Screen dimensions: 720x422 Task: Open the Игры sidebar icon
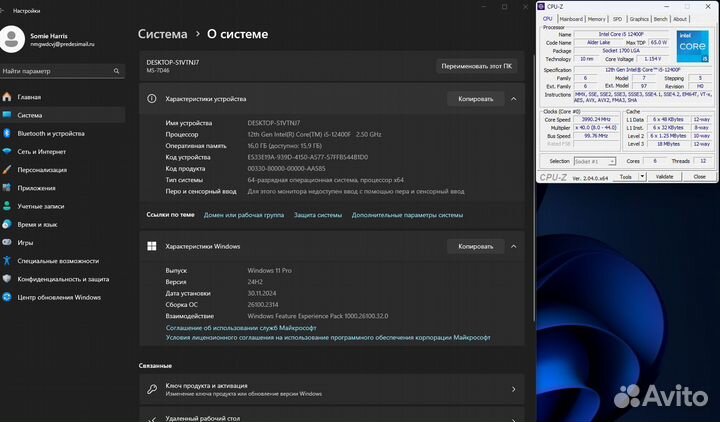[x=8, y=242]
